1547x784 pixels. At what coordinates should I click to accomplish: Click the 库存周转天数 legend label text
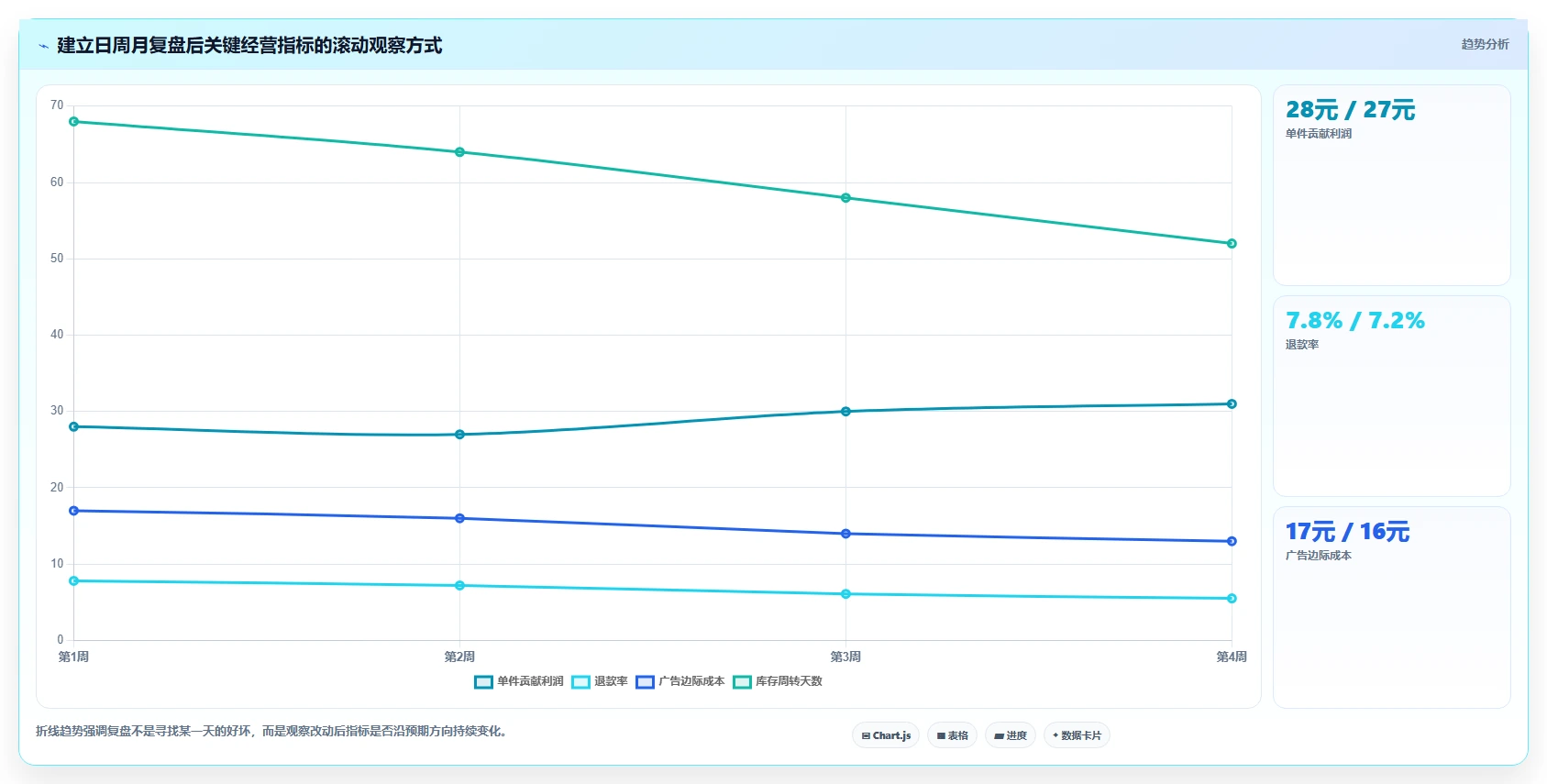point(789,681)
